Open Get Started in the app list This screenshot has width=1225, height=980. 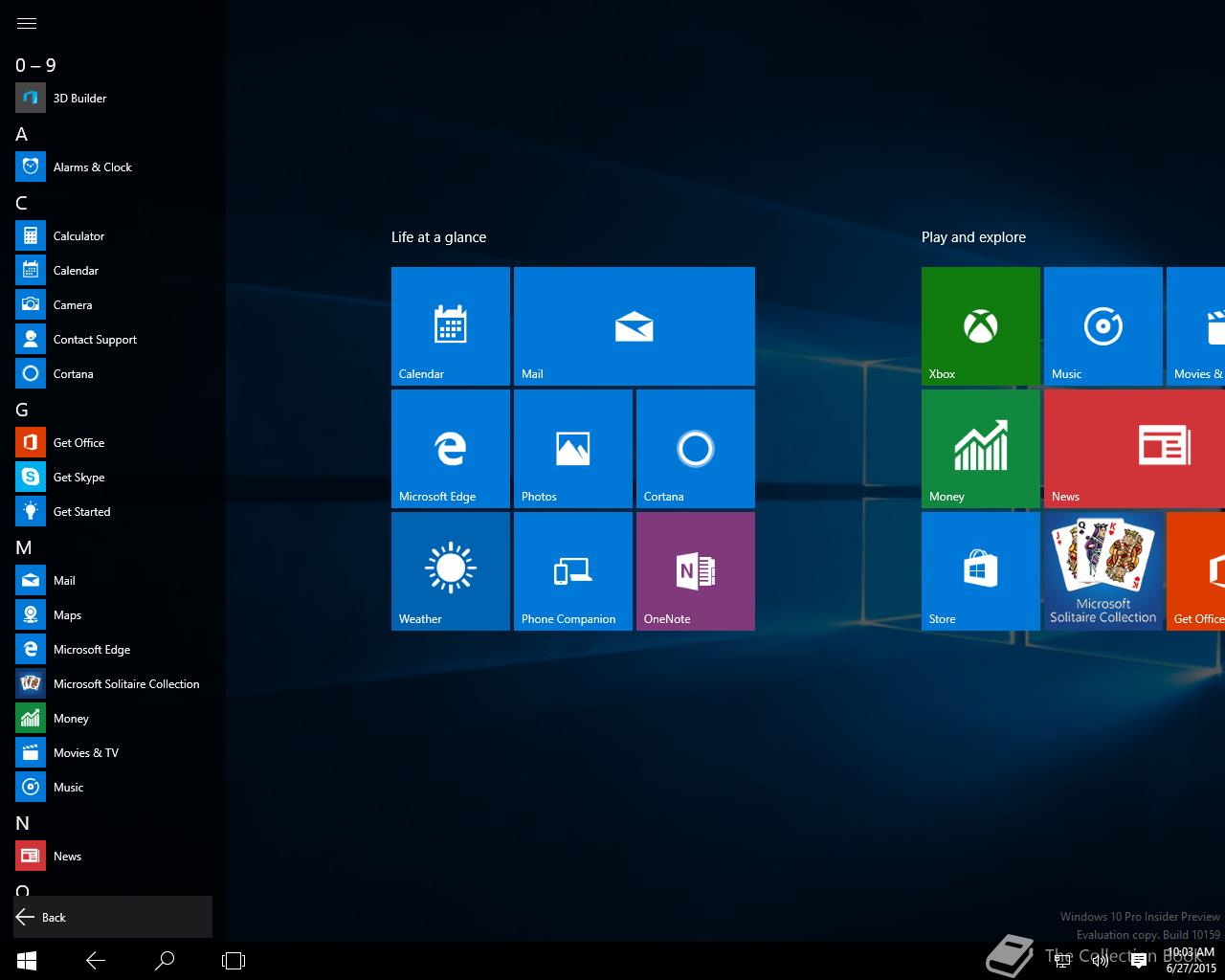point(113,511)
